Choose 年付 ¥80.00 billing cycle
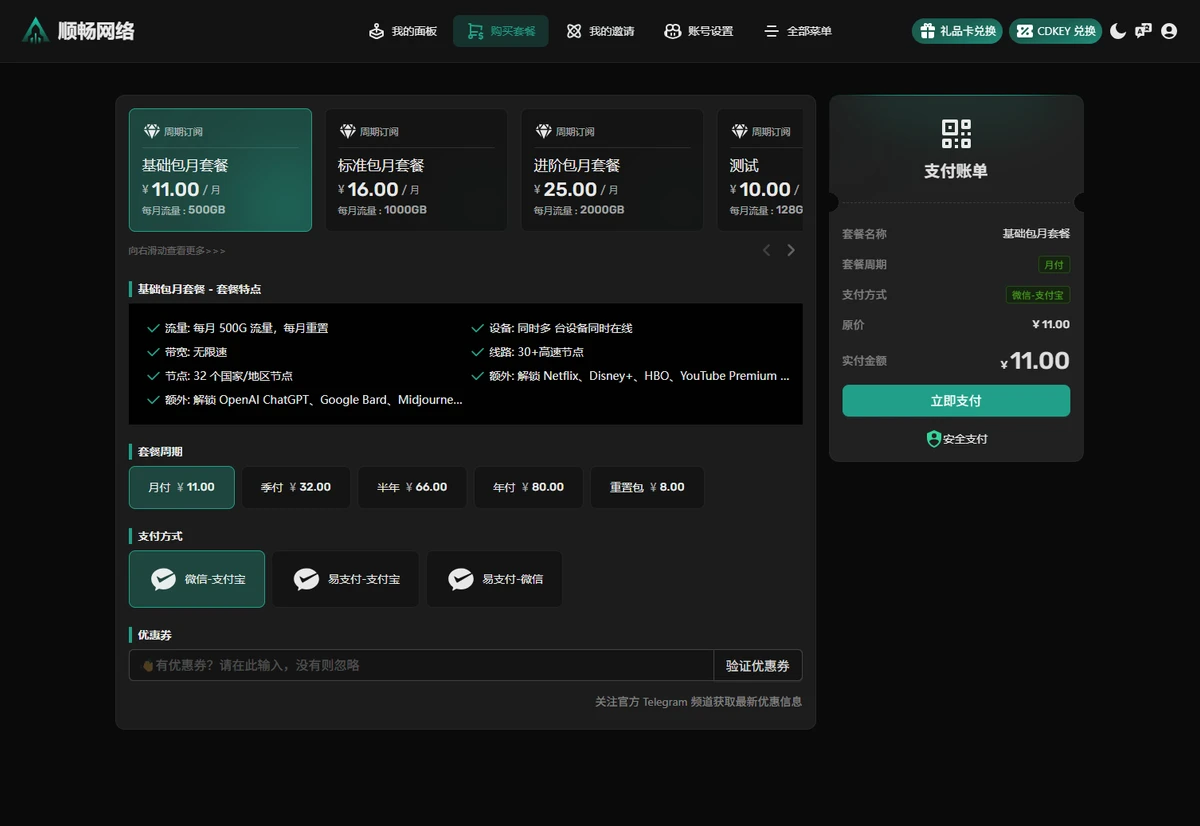Viewport: 1200px width, 826px height. pos(528,487)
